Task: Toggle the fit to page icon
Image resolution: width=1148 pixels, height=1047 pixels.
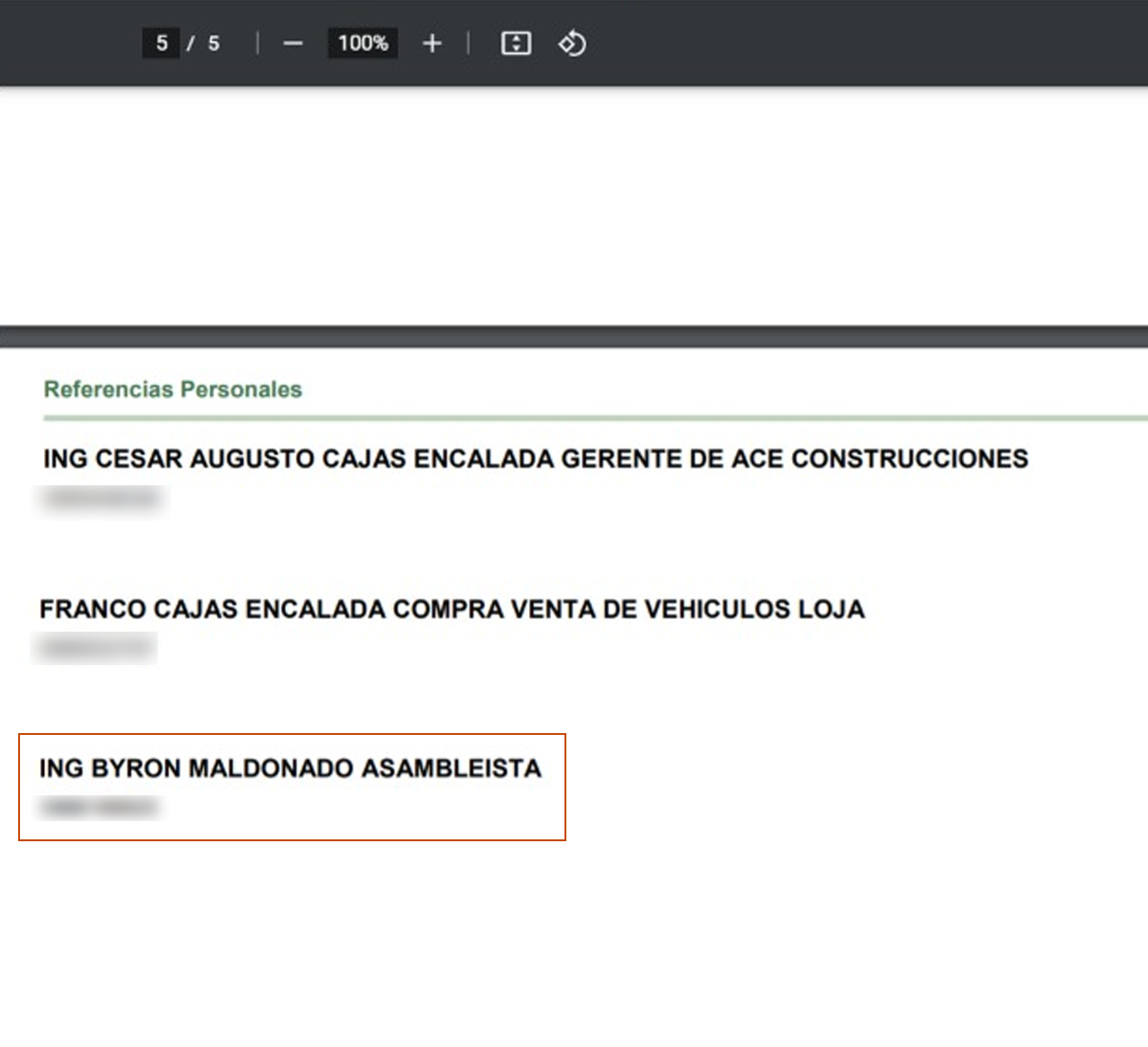Action: click(x=516, y=43)
